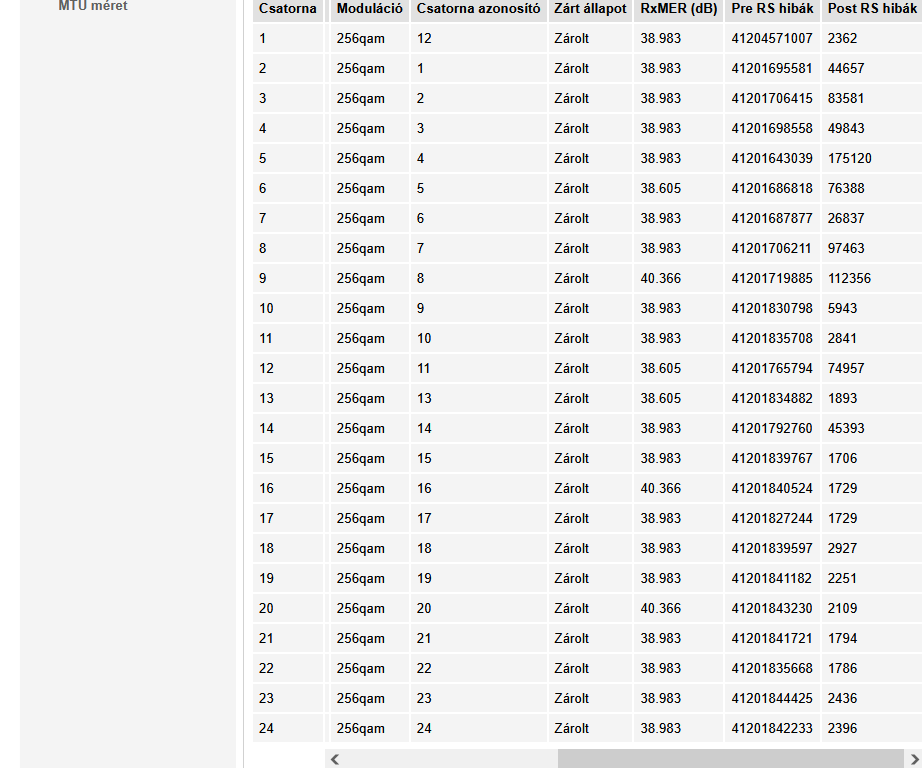The height and width of the screenshot is (768, 922).
Task: Click channel number 17 in Csatorna column
Action: point(266,518)
